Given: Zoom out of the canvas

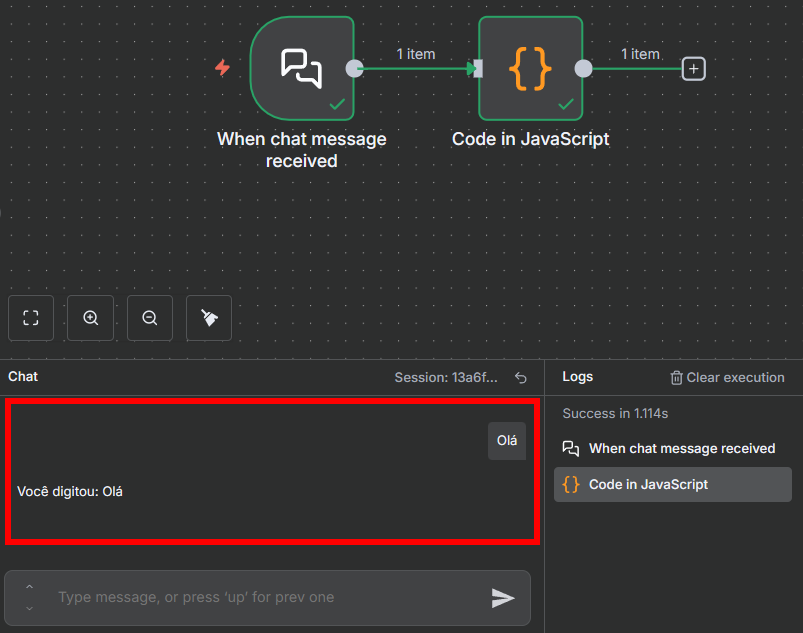Looking at the screenshot, I should tap(150, 318).
